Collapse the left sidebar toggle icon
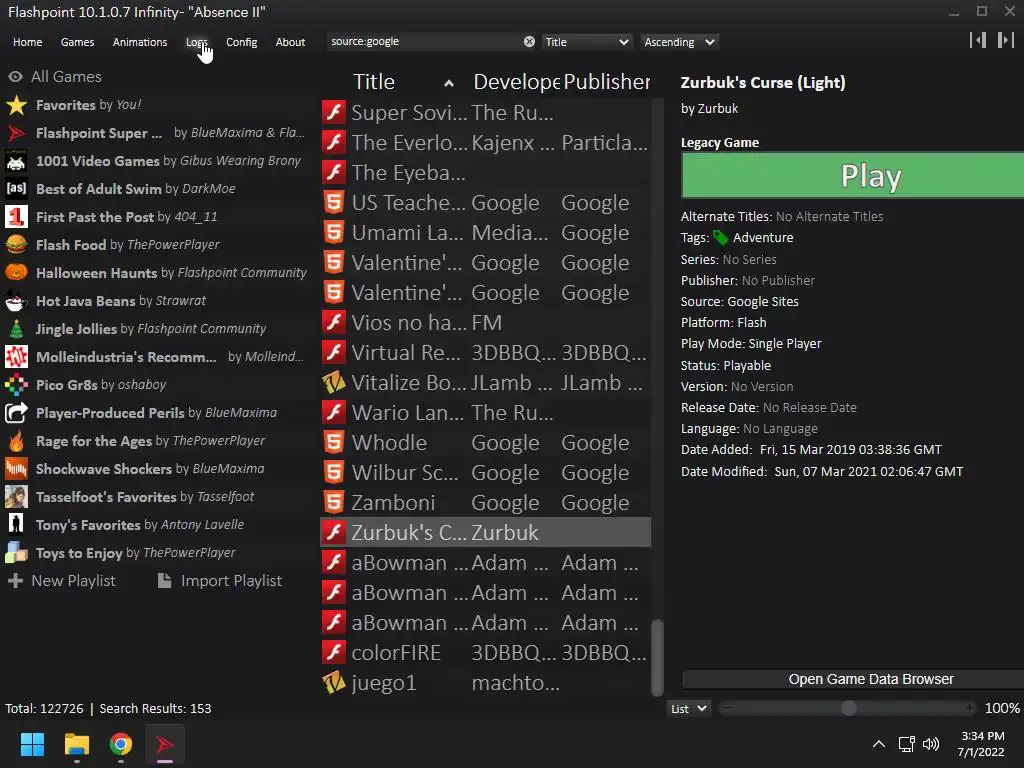 978,40
